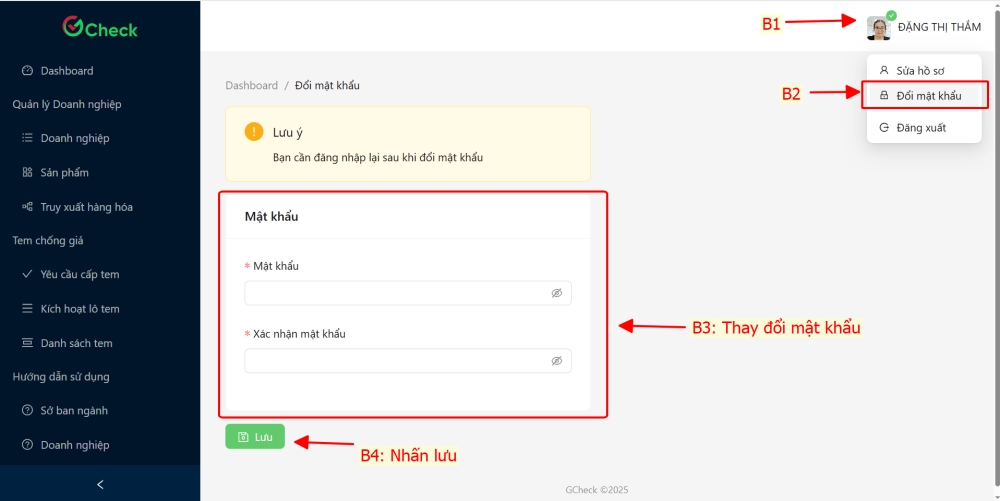Click the logout icon beside Đăng xuất

[884, 127]
